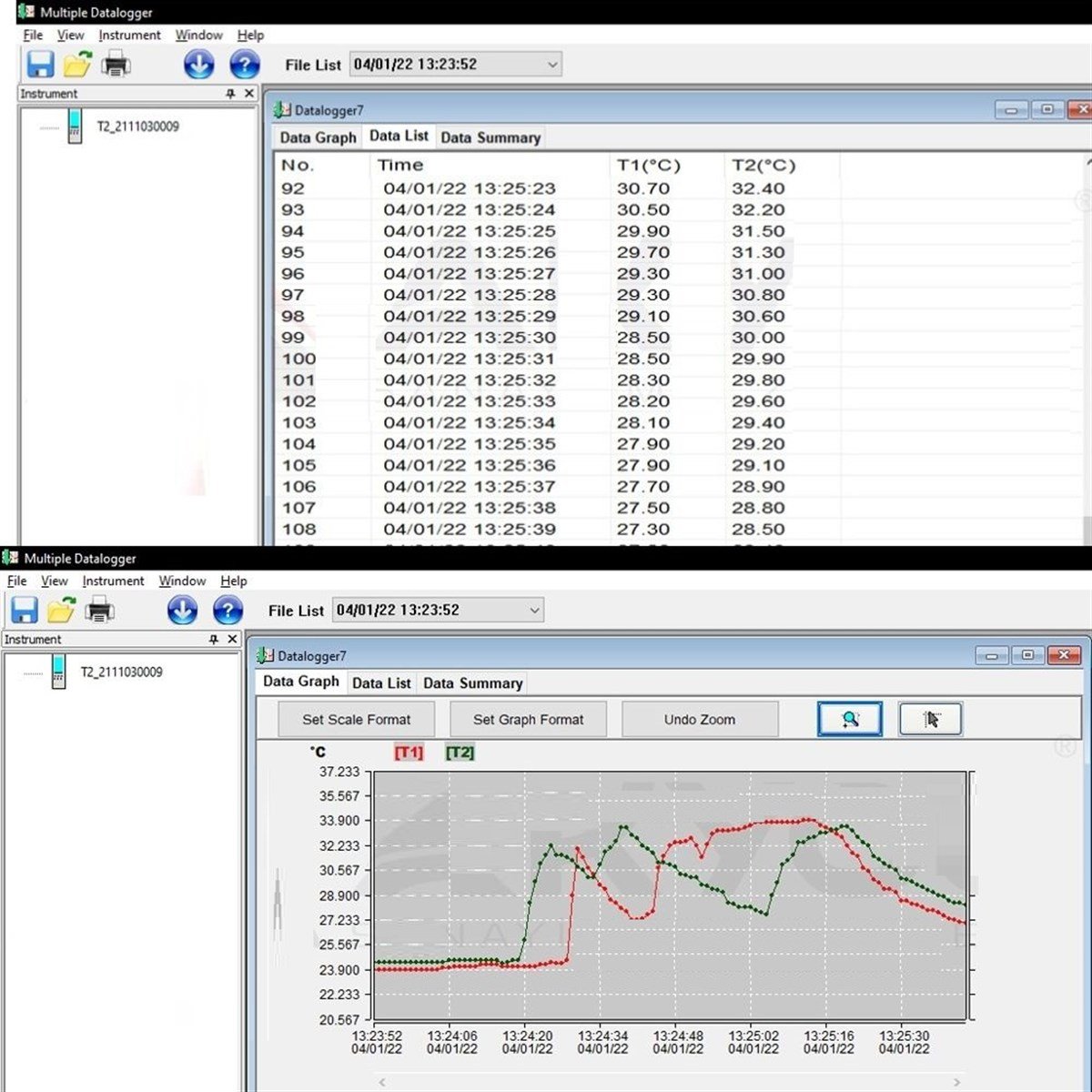Minimize the Datalogger7 child window showing the graph
The image size is (1092, 1092).
(x=992, y=655)
